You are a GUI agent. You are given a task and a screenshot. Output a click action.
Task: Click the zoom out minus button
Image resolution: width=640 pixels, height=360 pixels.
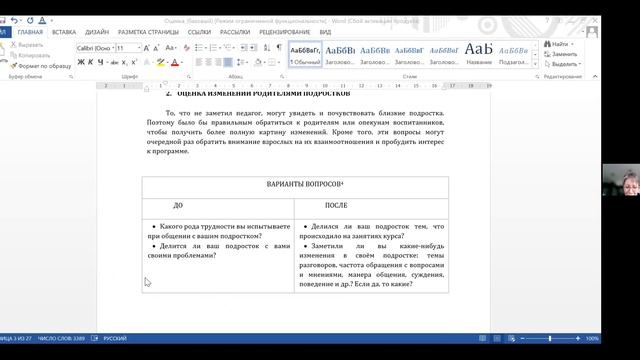522,338
